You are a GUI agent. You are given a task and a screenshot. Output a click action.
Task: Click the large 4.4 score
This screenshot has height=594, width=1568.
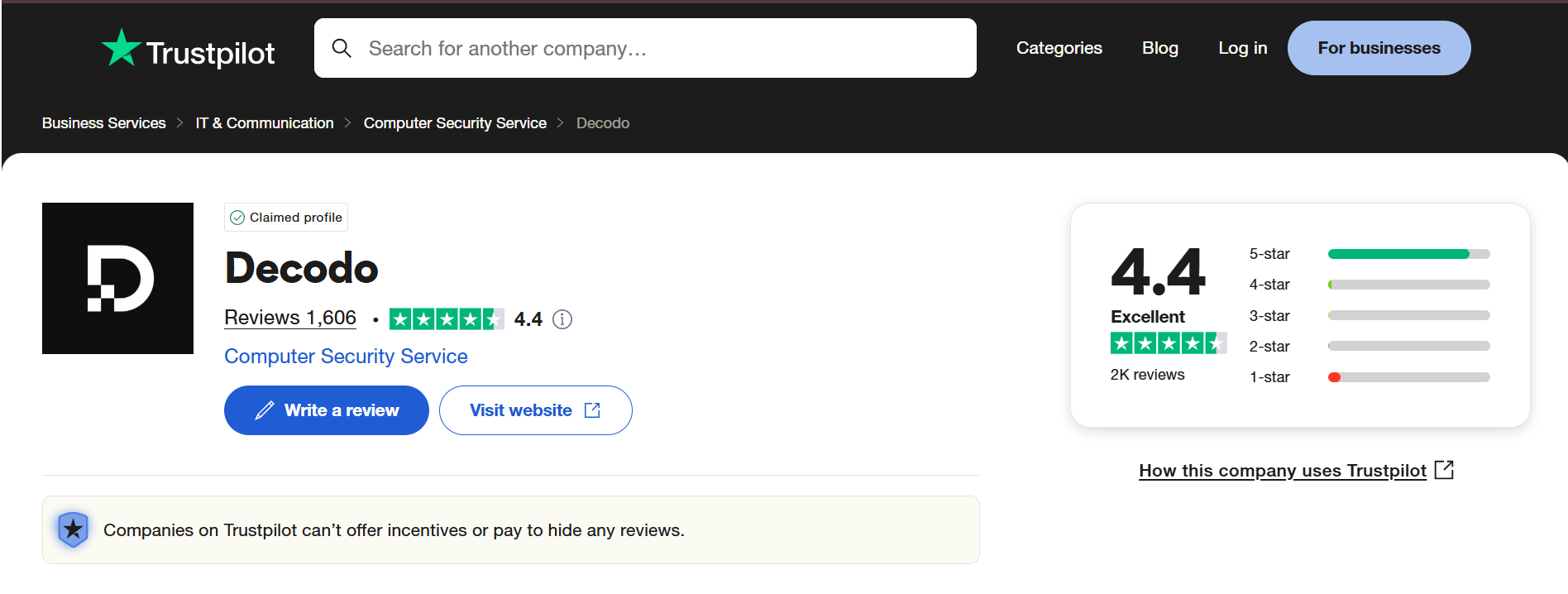(1158, 271)
